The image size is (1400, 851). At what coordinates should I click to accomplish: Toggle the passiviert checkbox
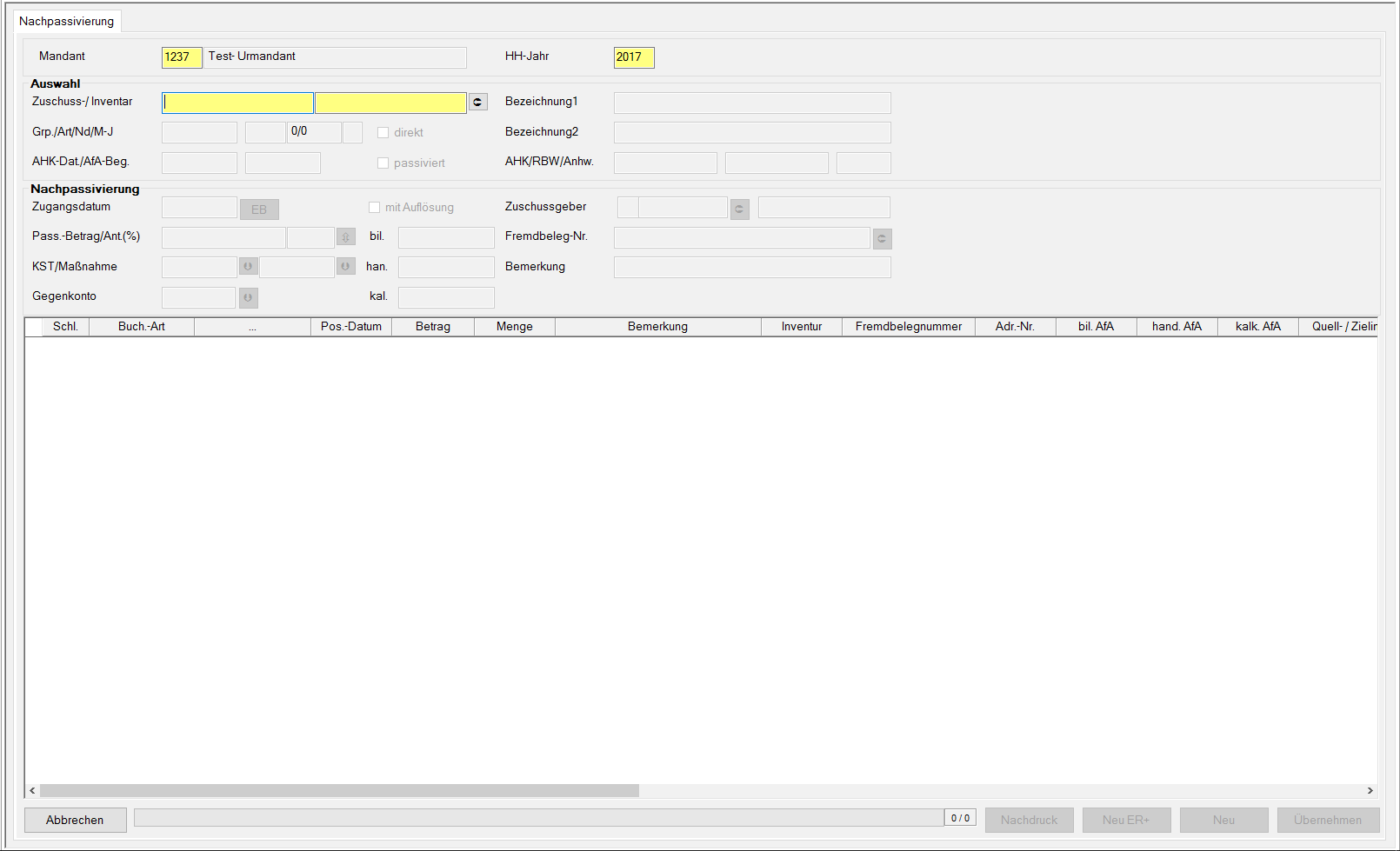383,163
